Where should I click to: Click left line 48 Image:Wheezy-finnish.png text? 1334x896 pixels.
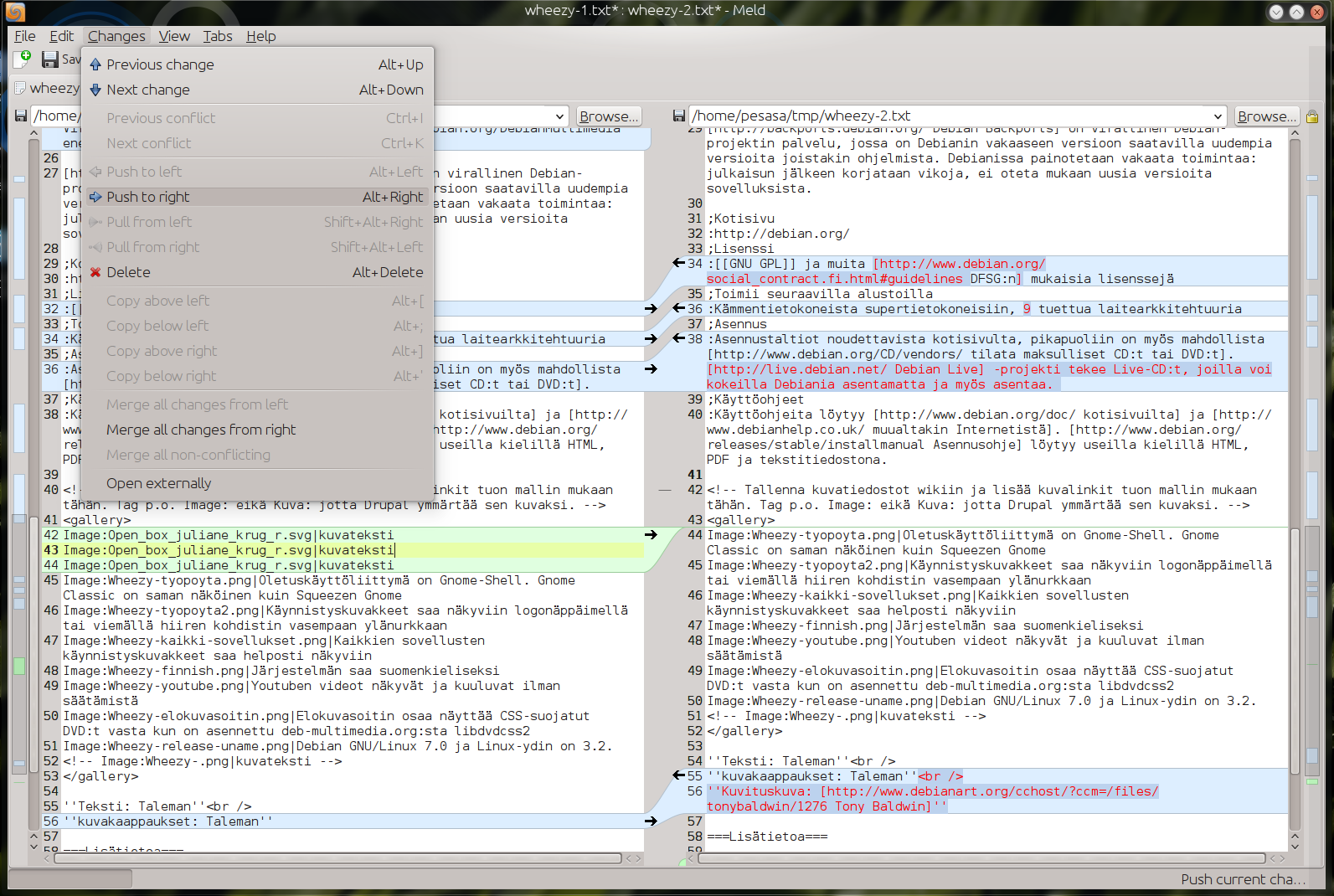click(281, 670)
